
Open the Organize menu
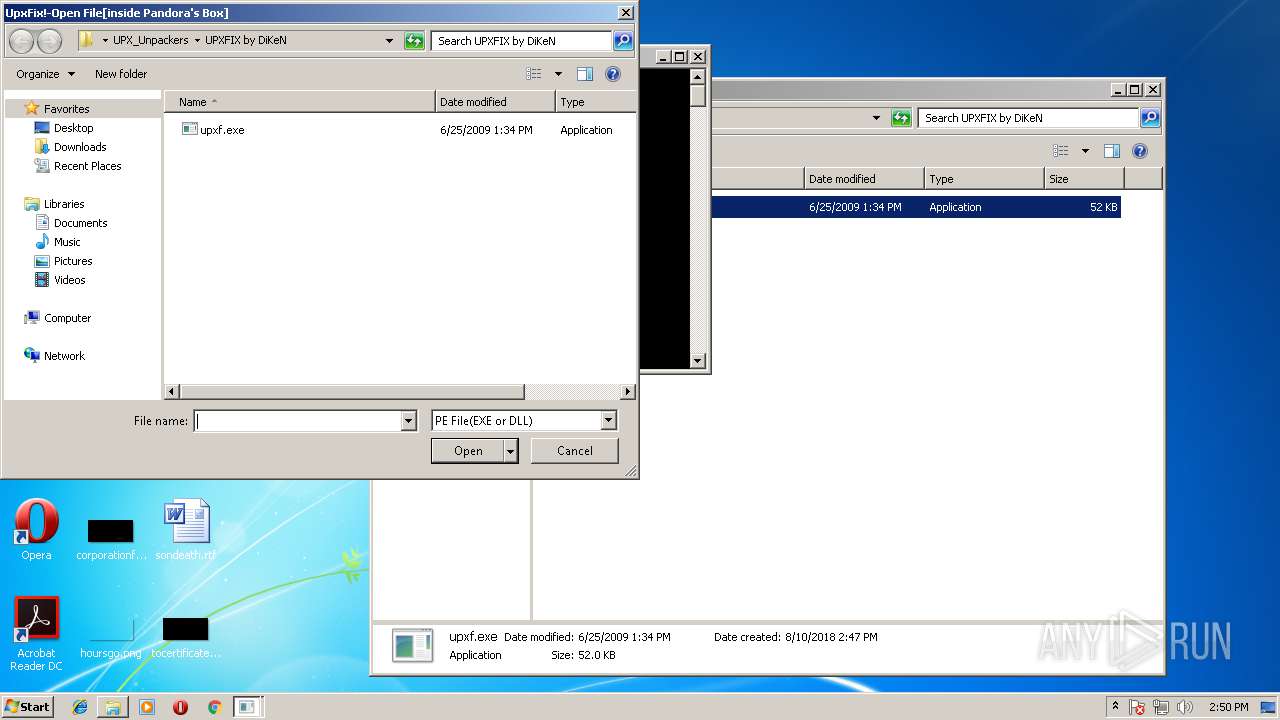coord(45,74)
